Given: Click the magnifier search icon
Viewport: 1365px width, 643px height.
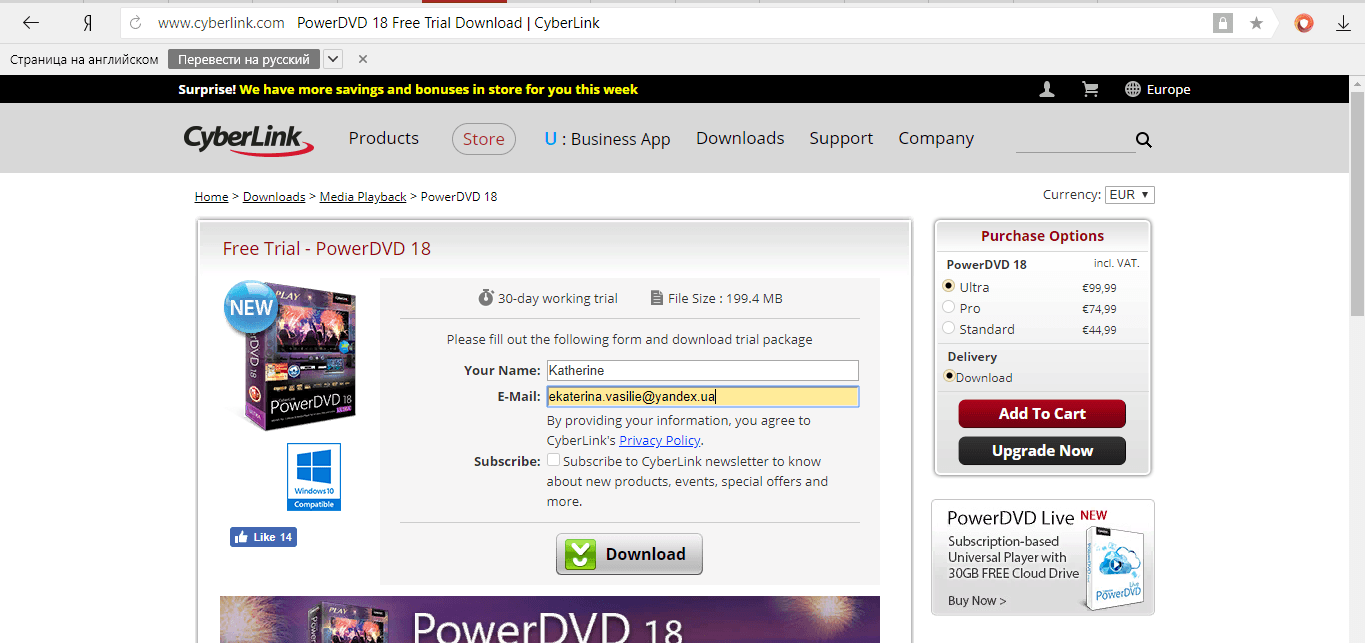Looking at the screenshot, I should (1144, 140).
